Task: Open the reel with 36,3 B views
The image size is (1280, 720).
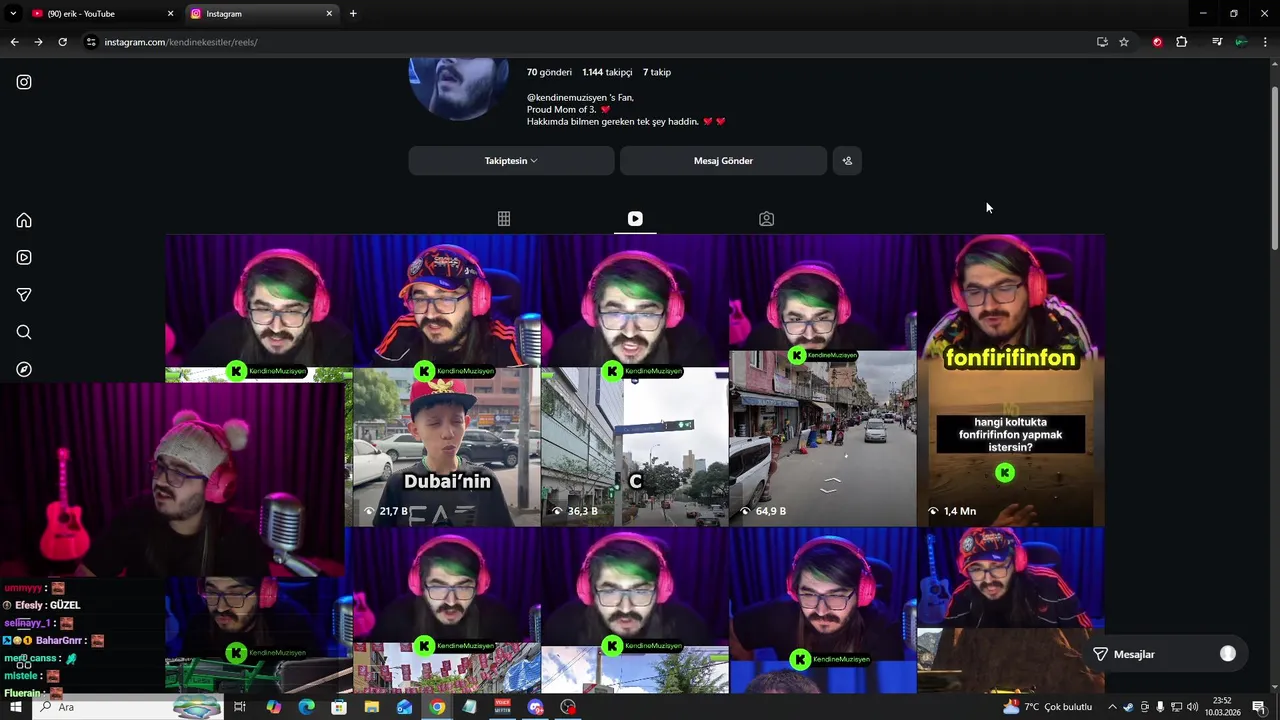Action: point(635,380)
